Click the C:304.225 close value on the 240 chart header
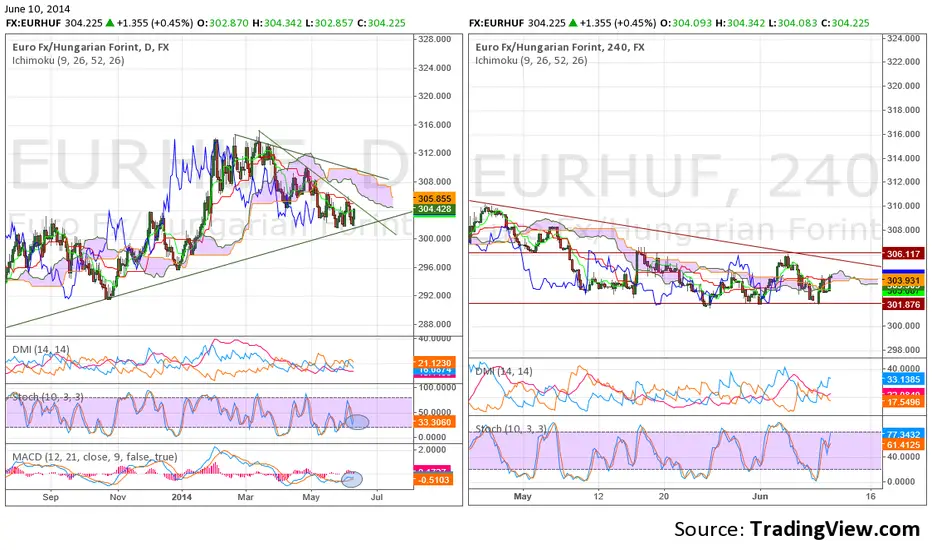Screen dimensions: 932x550 tap(845, 23)
